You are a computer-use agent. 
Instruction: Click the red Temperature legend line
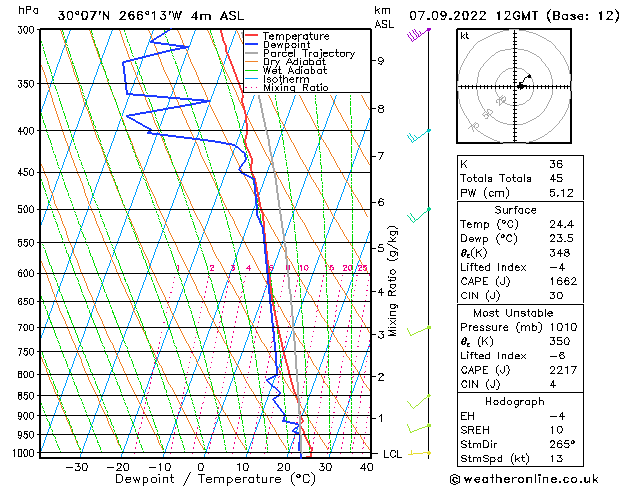(251, 36)
